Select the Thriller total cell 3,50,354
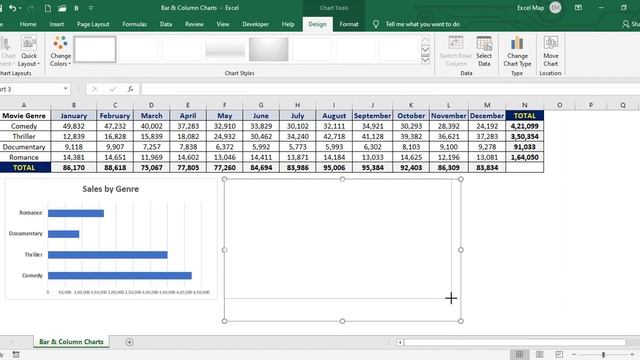640x360 pixels. click(524, 136)
